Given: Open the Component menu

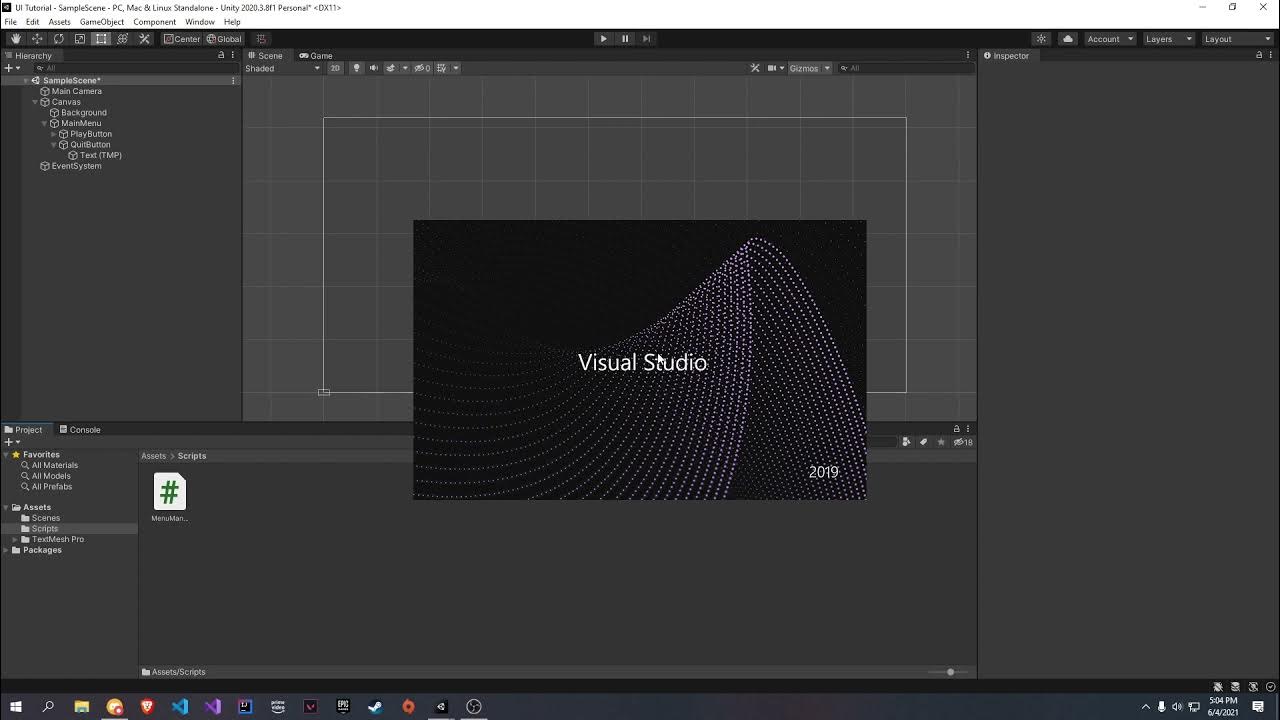Looking at the screenshot, I should (155, 22).
